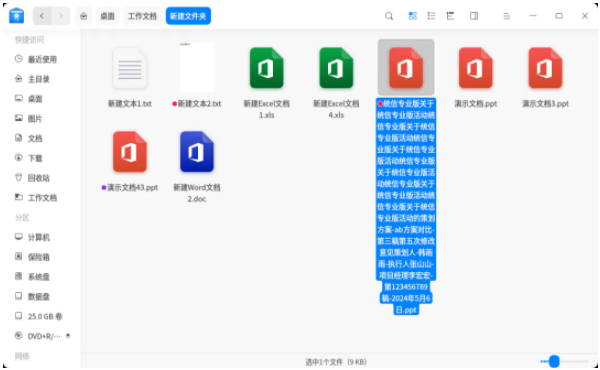Click the 图片 picture icon in sidebar
This screenshot has height=370, width=600.
pyautogui.click(x=18, y=118)
